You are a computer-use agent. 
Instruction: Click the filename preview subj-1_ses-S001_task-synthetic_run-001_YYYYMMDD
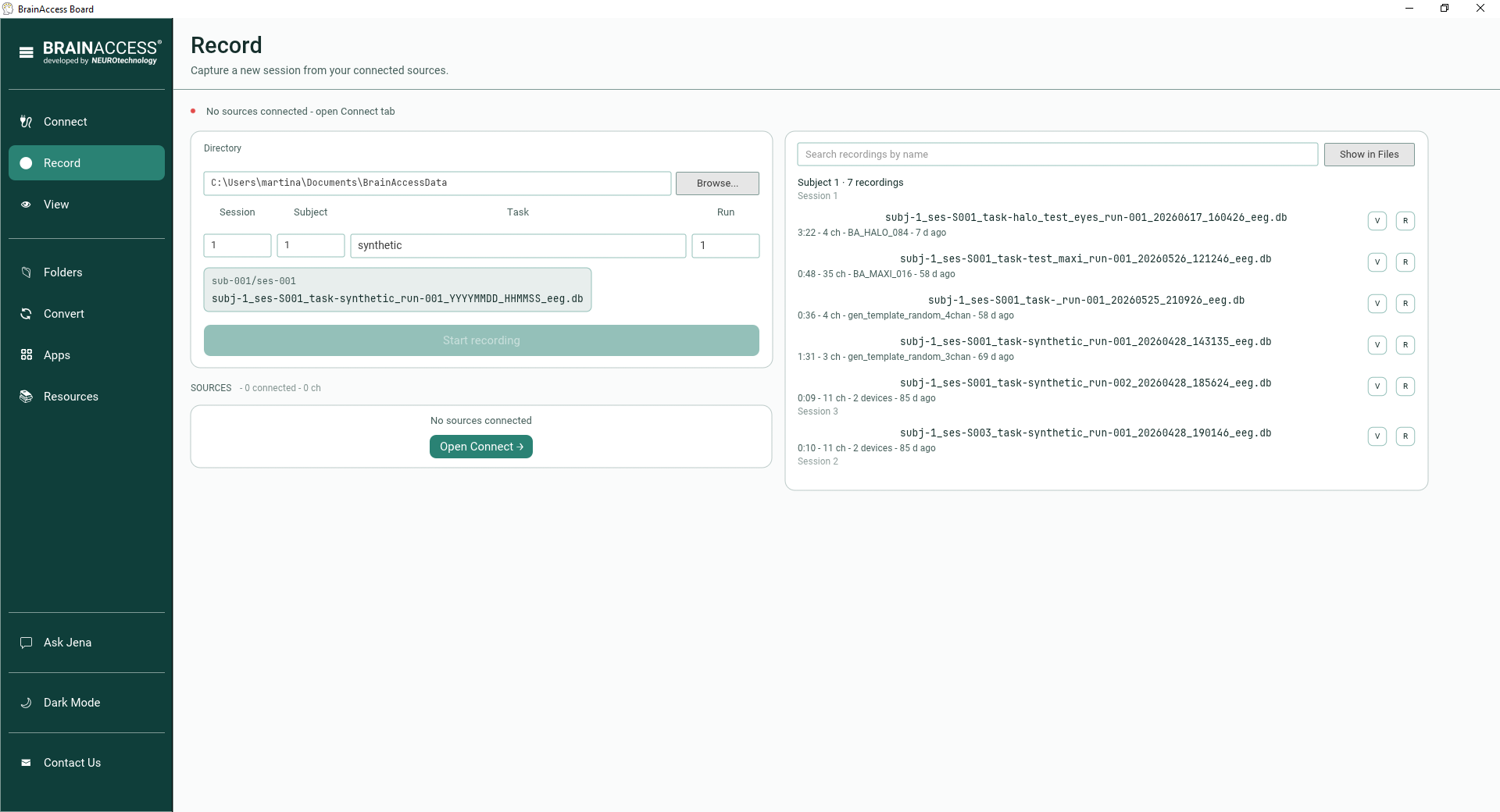point(398,299)
